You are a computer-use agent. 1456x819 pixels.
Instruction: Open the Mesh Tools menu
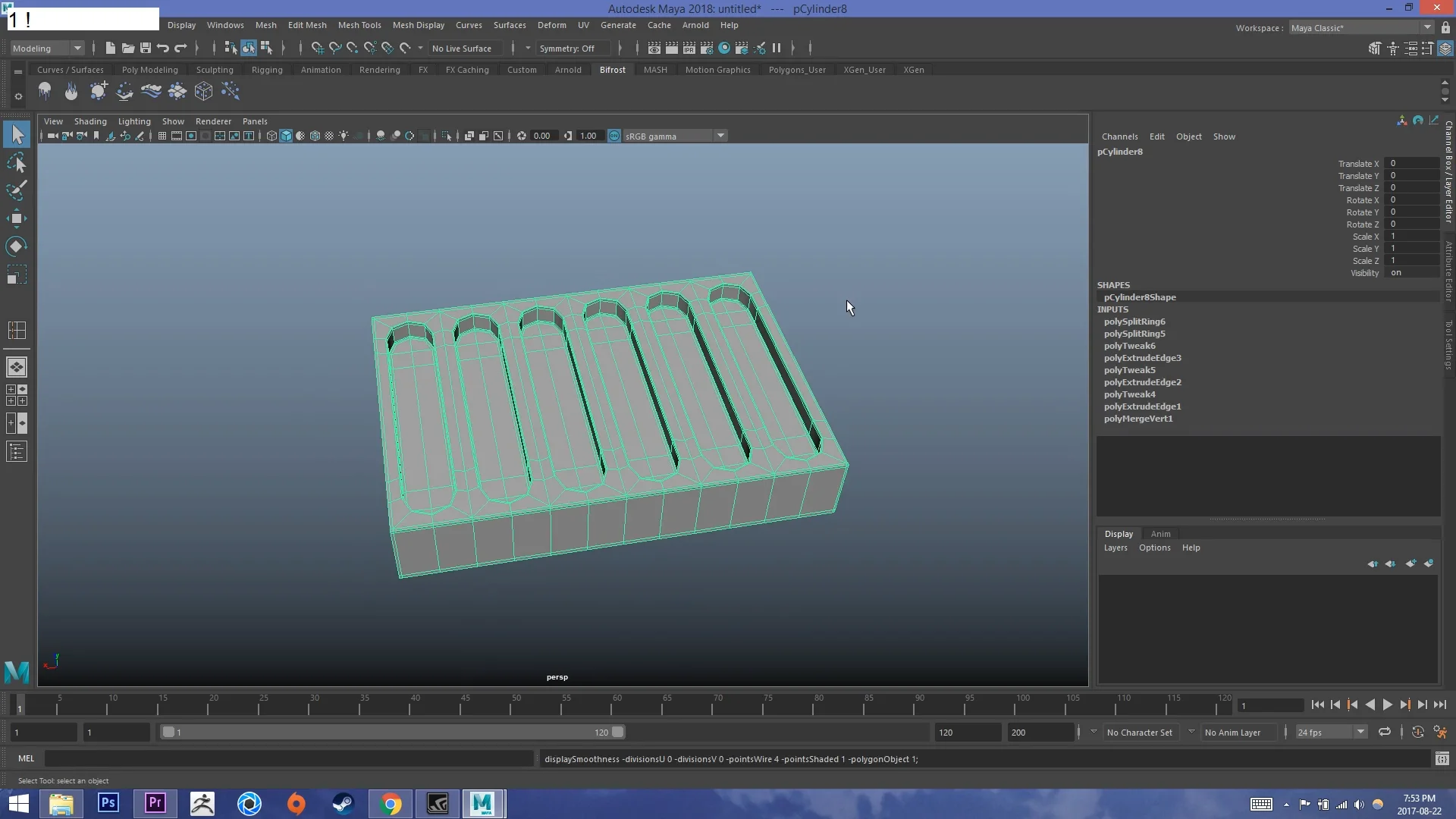(x=359, y=25)
